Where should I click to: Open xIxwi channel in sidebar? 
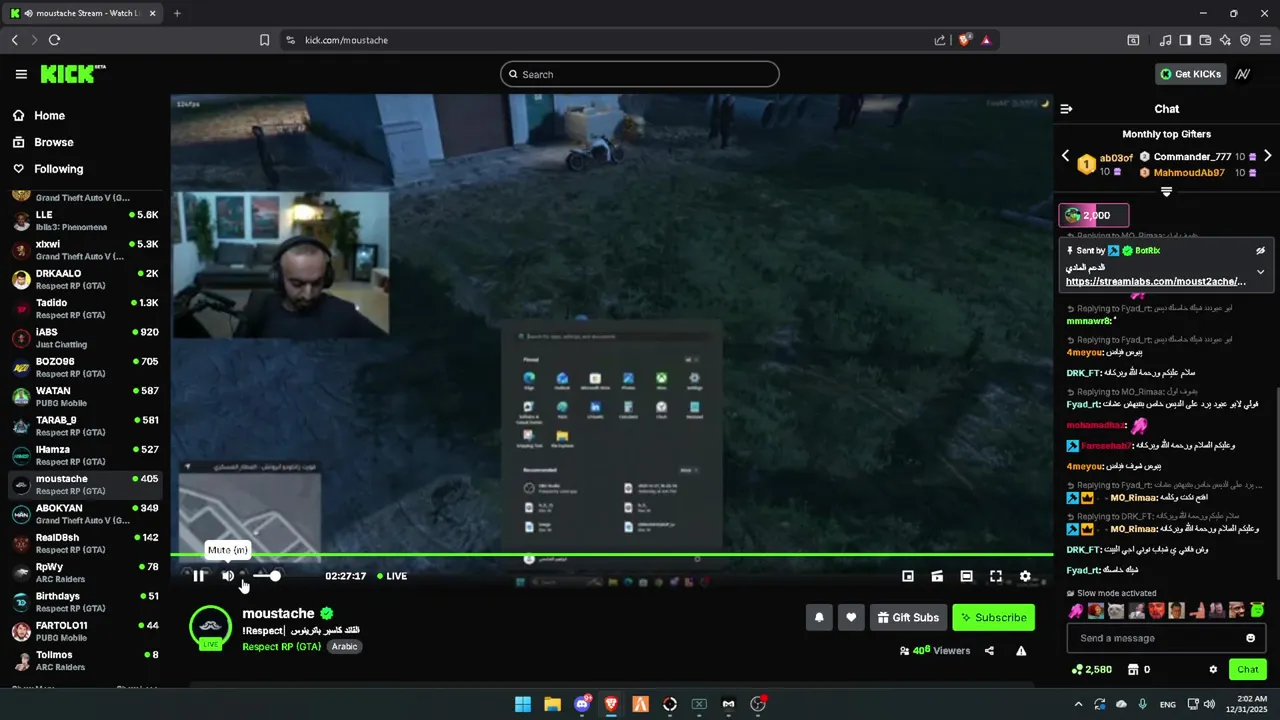(x=85, y=250)
